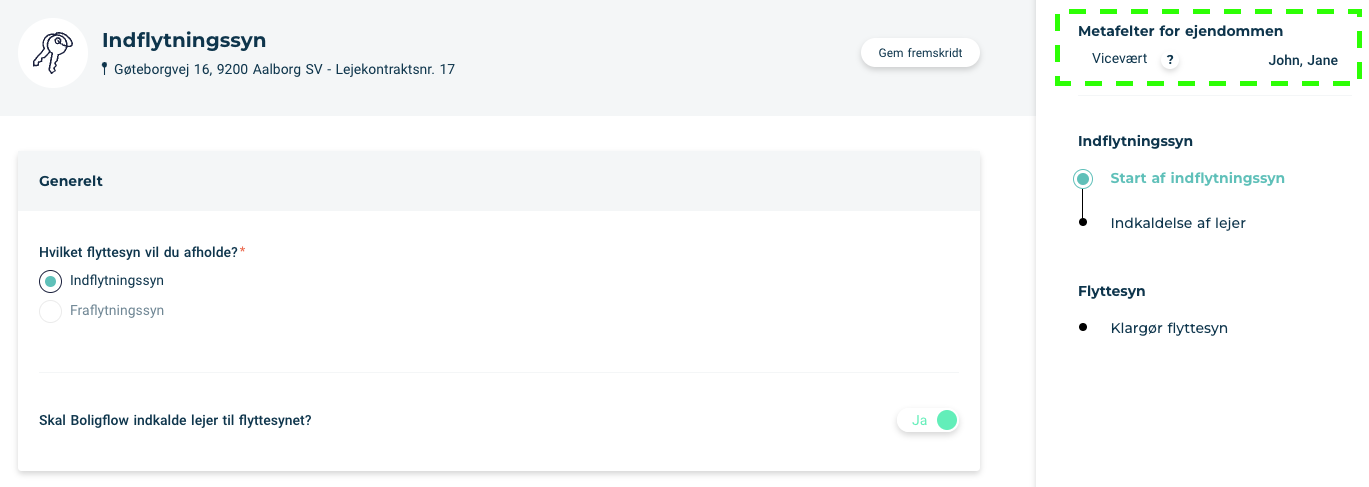Click the location pin icon before Gøteborgvej address
This screenshot has height=487, width=1369.
pyautogui.click(x=104, y=69)
